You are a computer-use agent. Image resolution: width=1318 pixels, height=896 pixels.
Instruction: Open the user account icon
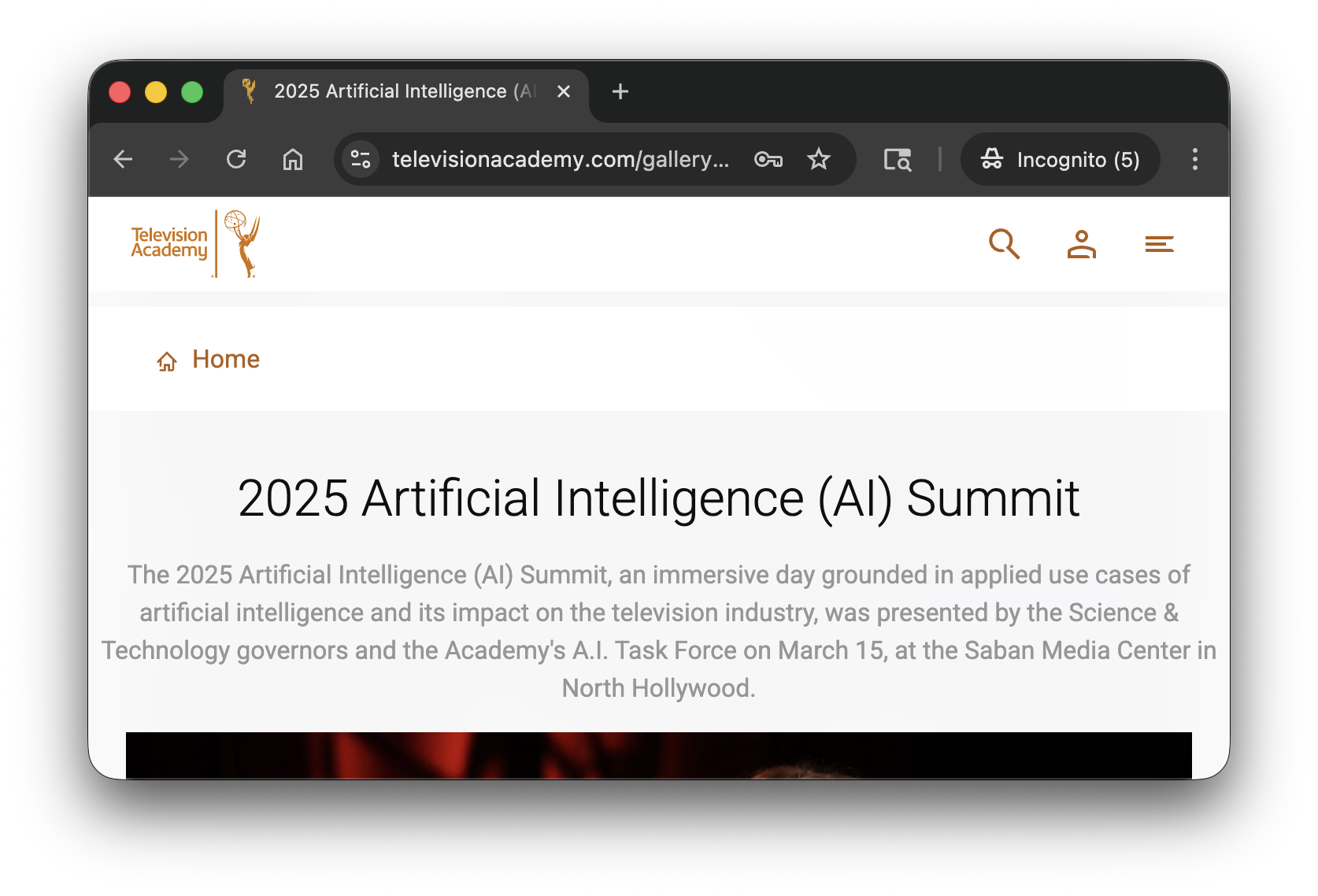coord(1082,244)
